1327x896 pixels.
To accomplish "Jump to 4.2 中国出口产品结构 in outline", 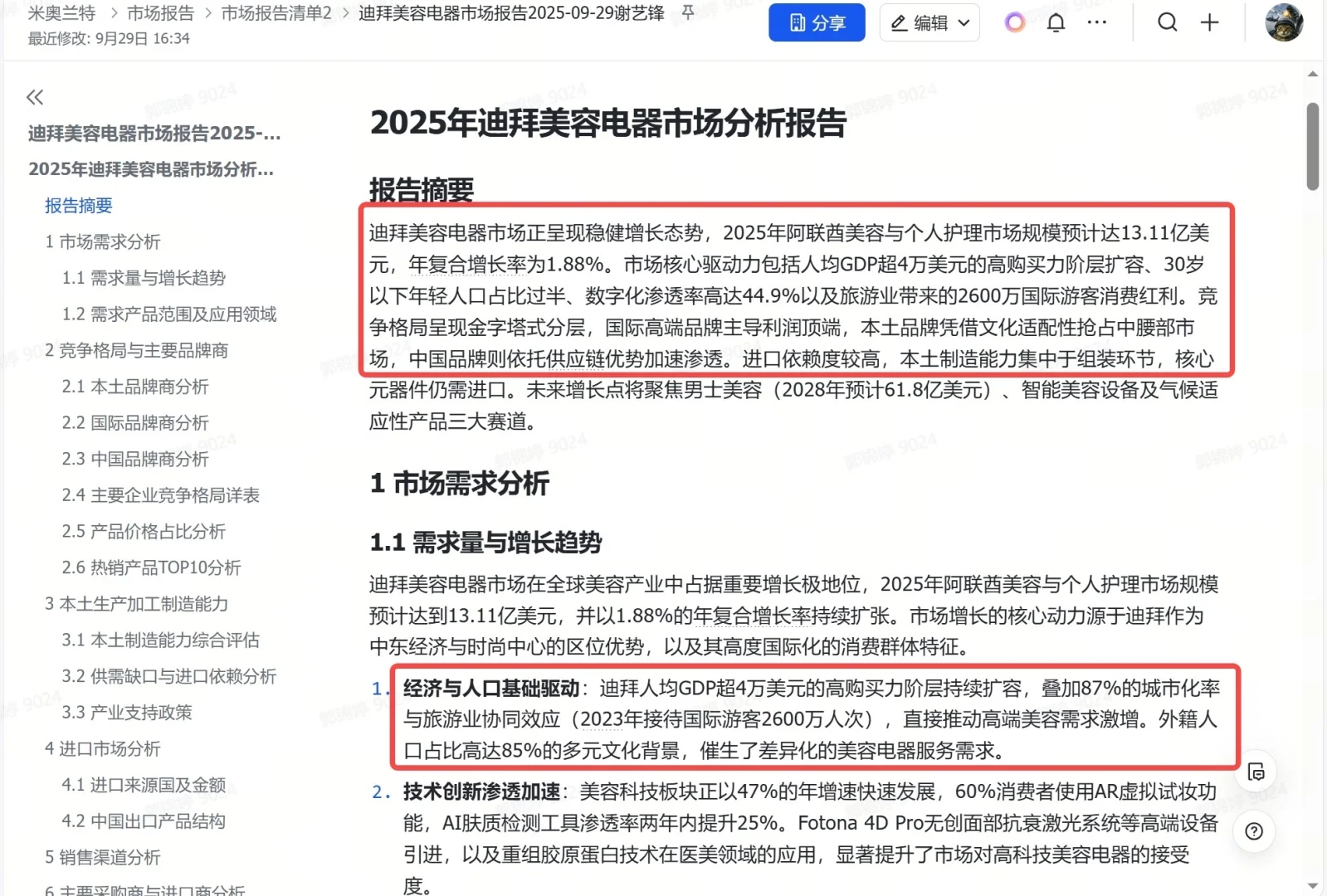I will click(144, 821).
